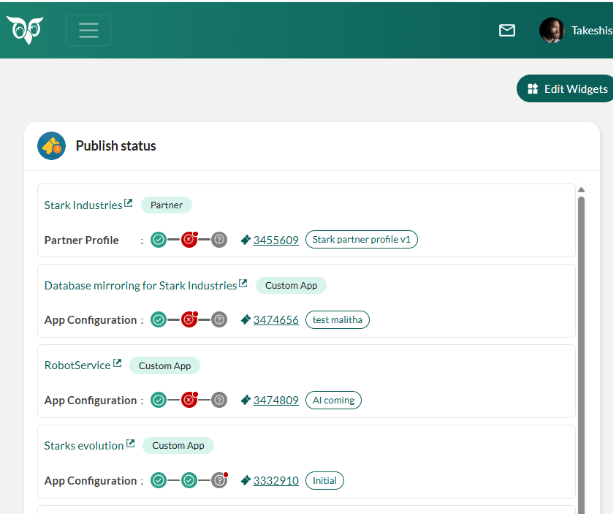Click the red failed step for Partner Profile
The image size is (614, 514).
pyautogui.click(x=189, y=239)
